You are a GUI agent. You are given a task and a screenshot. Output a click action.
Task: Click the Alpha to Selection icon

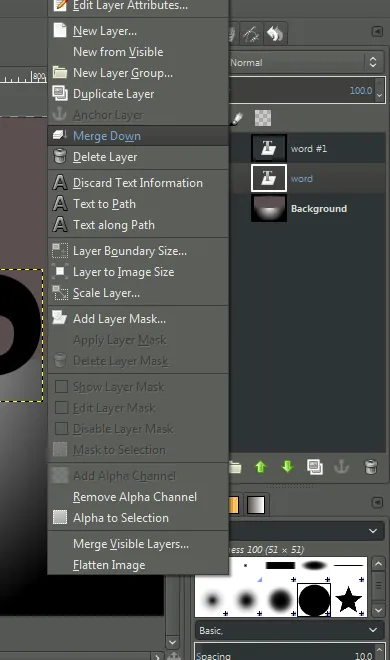tap(60, 517)
